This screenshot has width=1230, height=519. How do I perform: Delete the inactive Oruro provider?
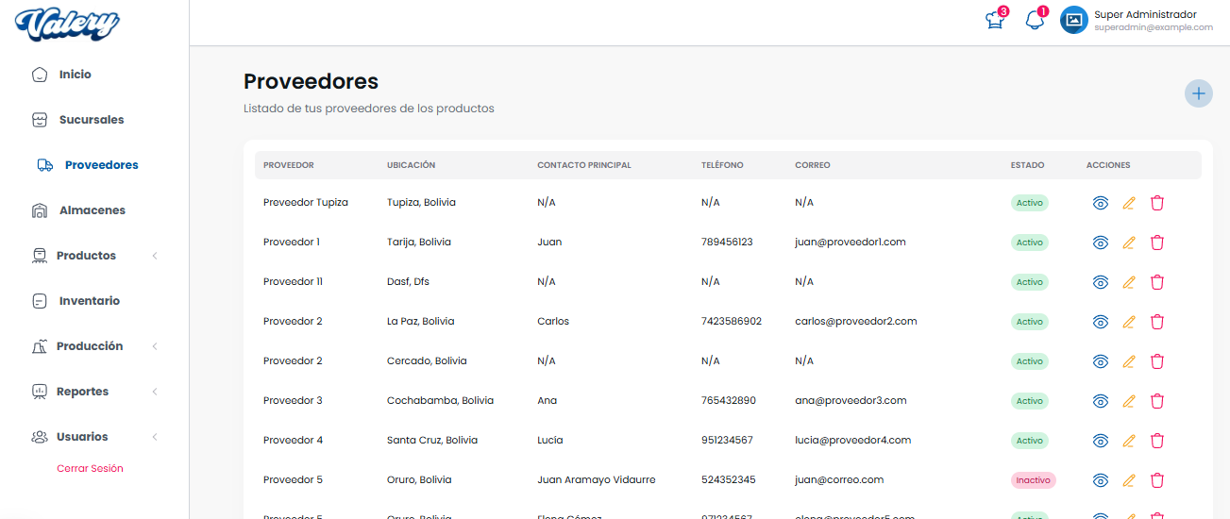pos(1157,480)
